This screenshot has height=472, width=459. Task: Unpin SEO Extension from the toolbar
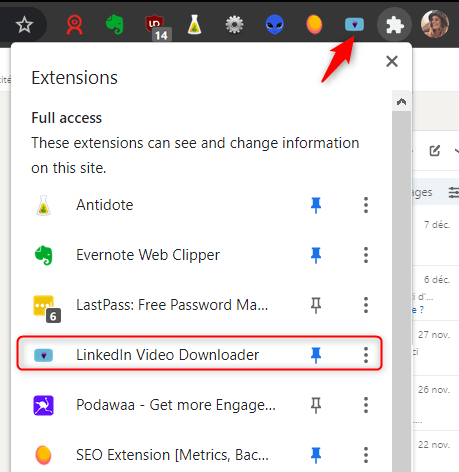(x=316, y=455)
